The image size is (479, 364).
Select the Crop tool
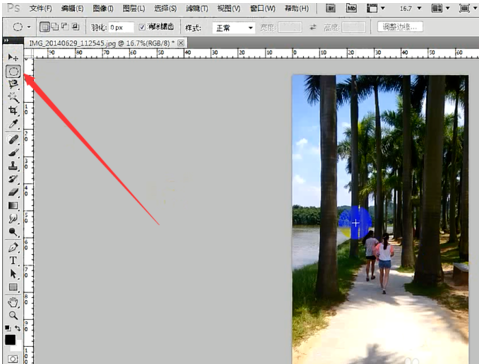click(x=13, y=110)
